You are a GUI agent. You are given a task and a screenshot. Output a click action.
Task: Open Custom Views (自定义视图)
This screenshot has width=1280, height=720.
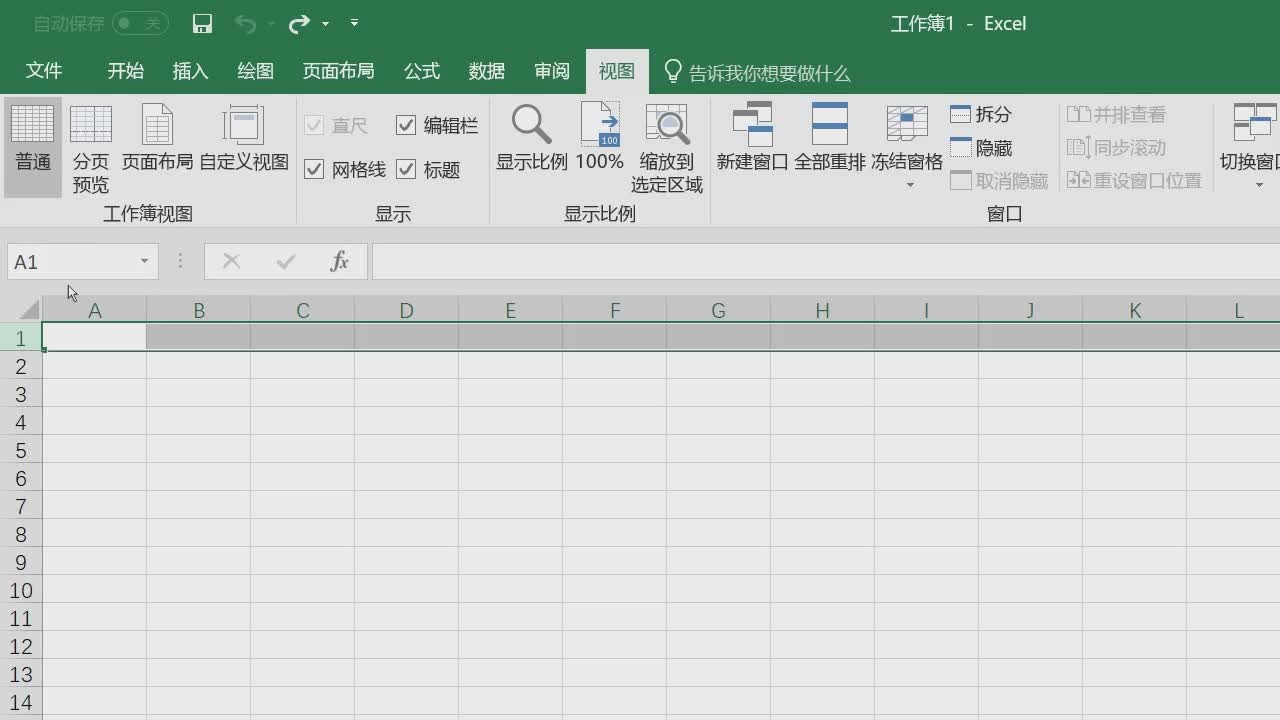(x=243, y=138)
